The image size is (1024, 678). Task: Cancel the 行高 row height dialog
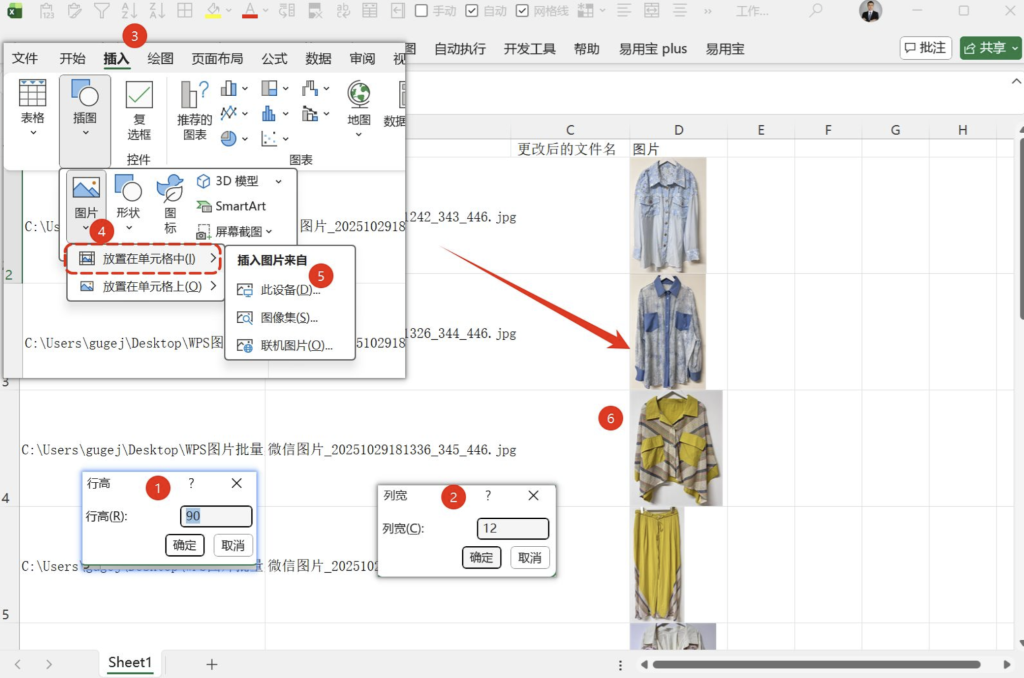(232, 545)
